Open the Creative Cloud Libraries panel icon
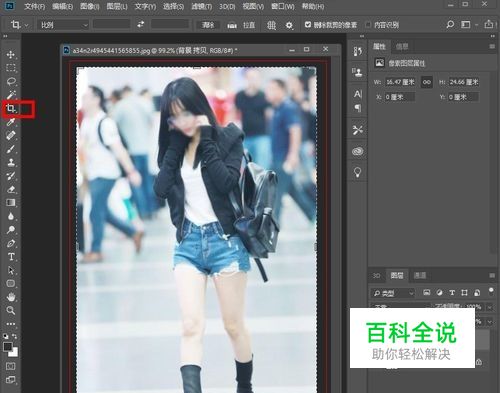The height and width of the screenshot is (393, 500). (x=358, y=151)
